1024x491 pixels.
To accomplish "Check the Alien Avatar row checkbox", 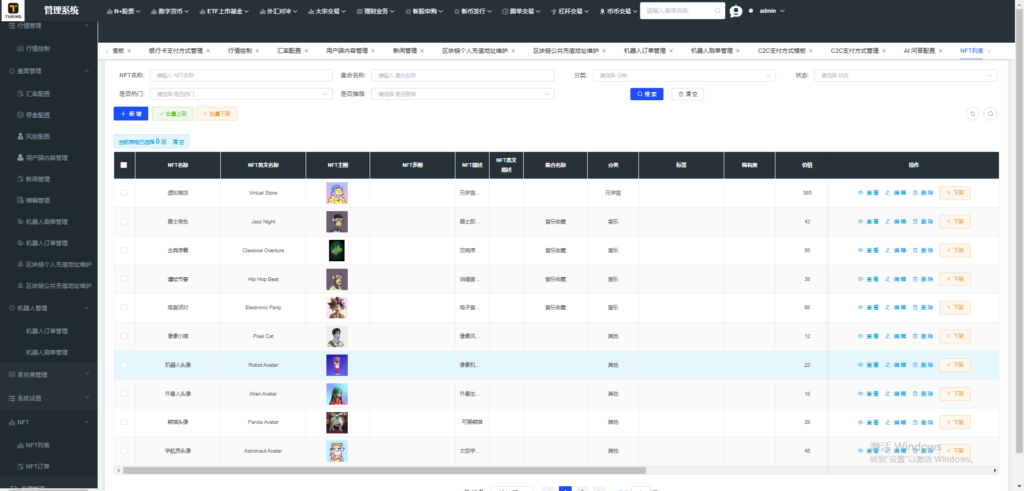I will coord(124,394).
